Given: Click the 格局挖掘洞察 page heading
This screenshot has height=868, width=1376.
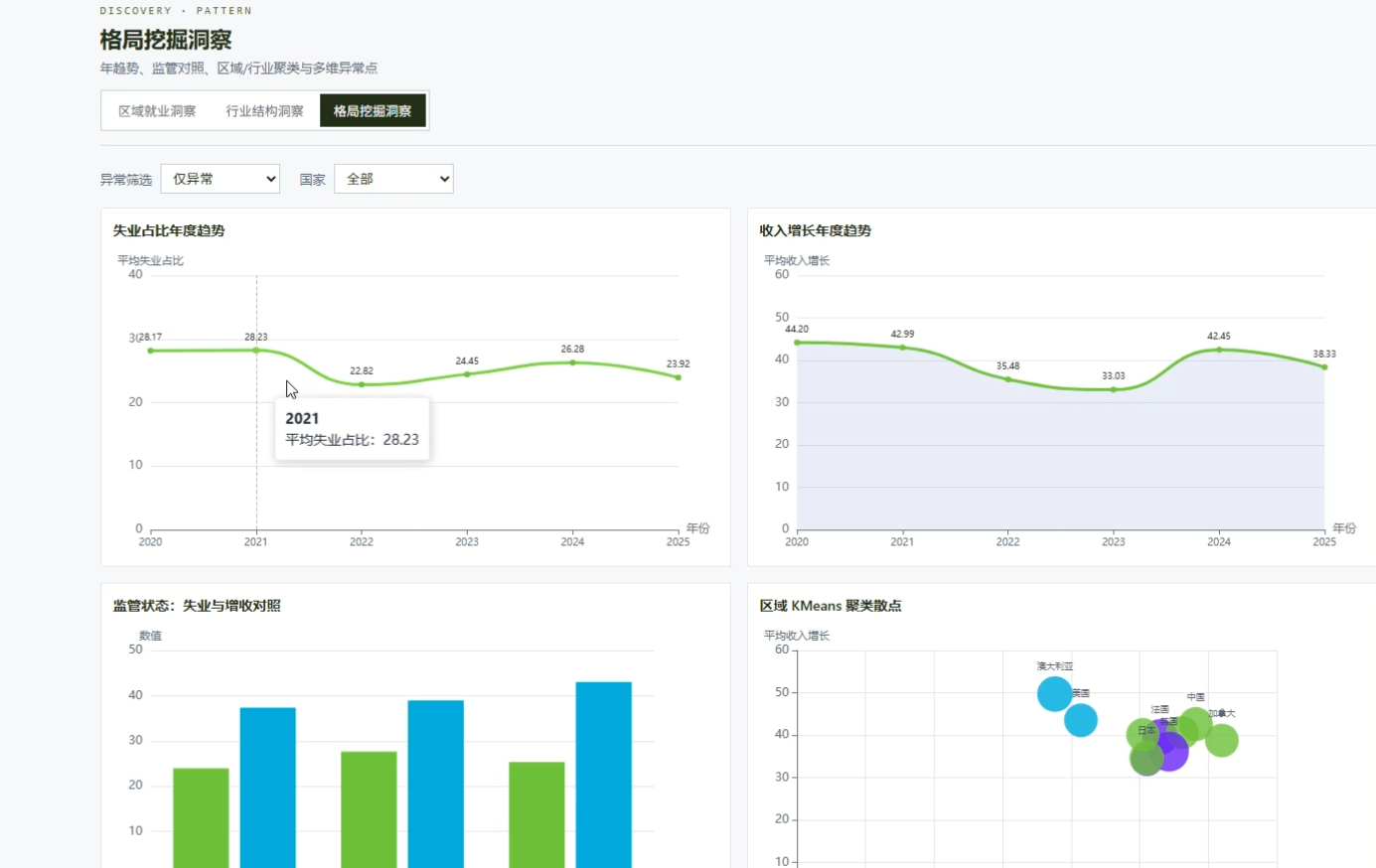Looking at the screenshot, I should [166, 40].
